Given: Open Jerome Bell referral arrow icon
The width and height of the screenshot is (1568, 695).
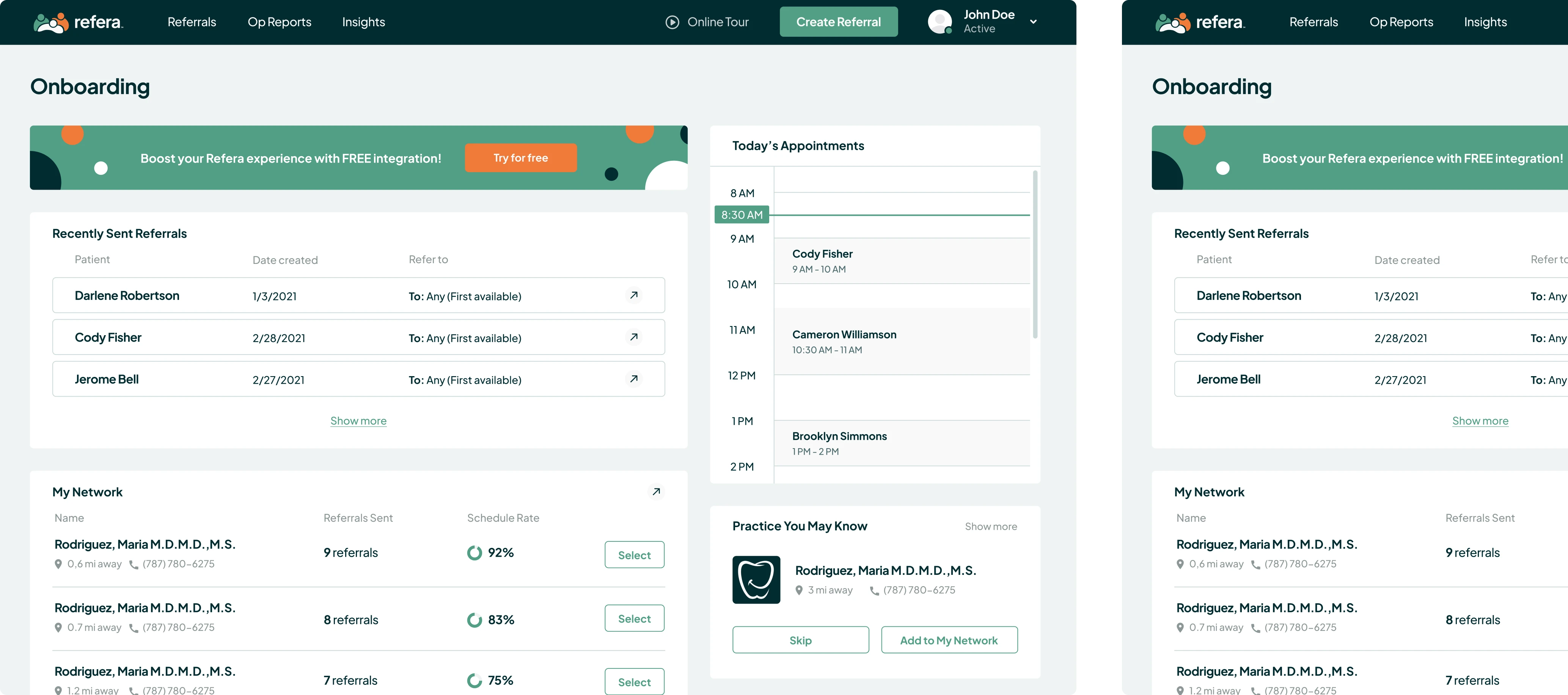Looking at the screenshot, I should click(x=634, y=378).
